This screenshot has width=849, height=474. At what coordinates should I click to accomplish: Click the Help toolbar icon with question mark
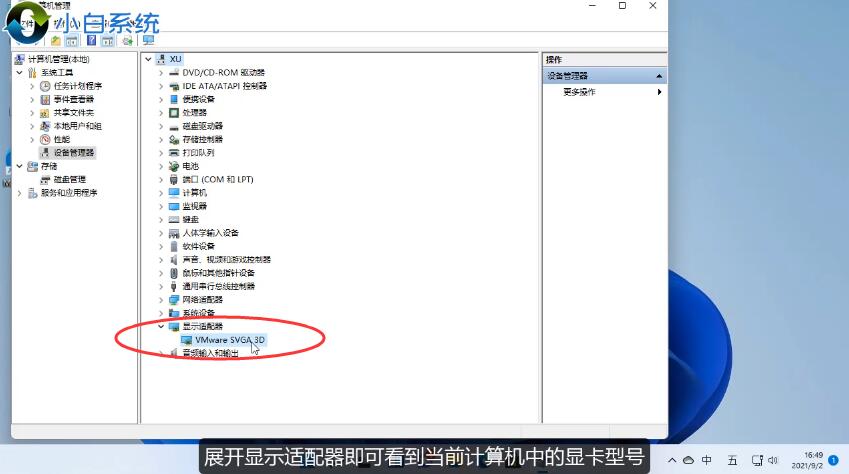coord(92,41)
